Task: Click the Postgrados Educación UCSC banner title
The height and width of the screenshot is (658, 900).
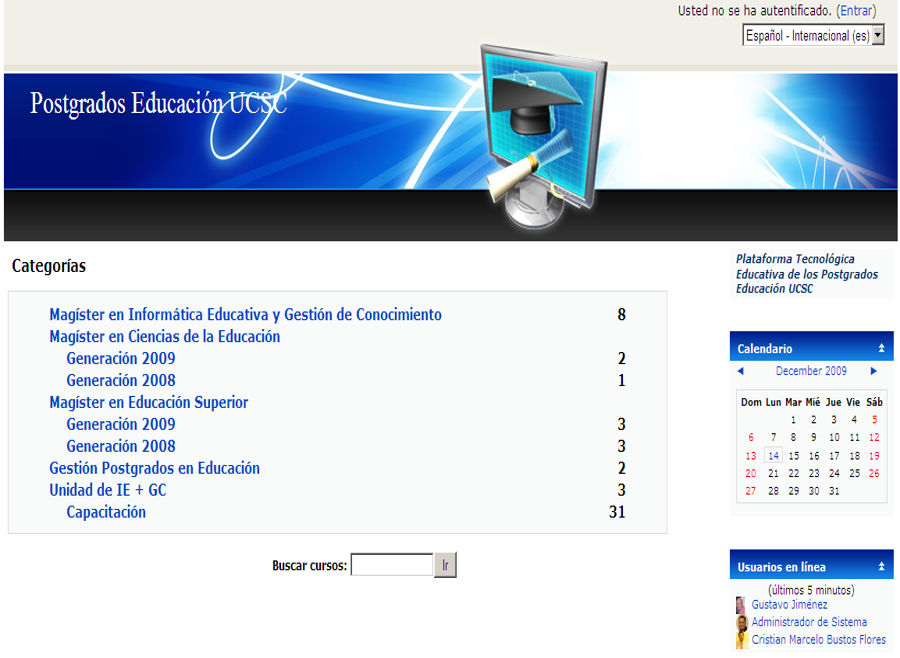Action: click(158, 103)
